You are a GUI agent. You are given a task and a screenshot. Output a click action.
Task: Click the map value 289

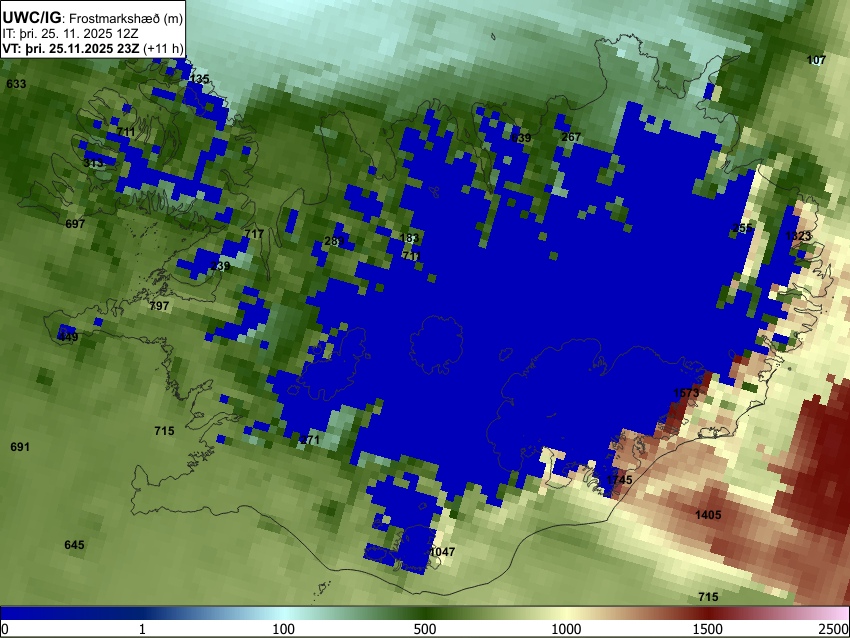pos(334,241)
